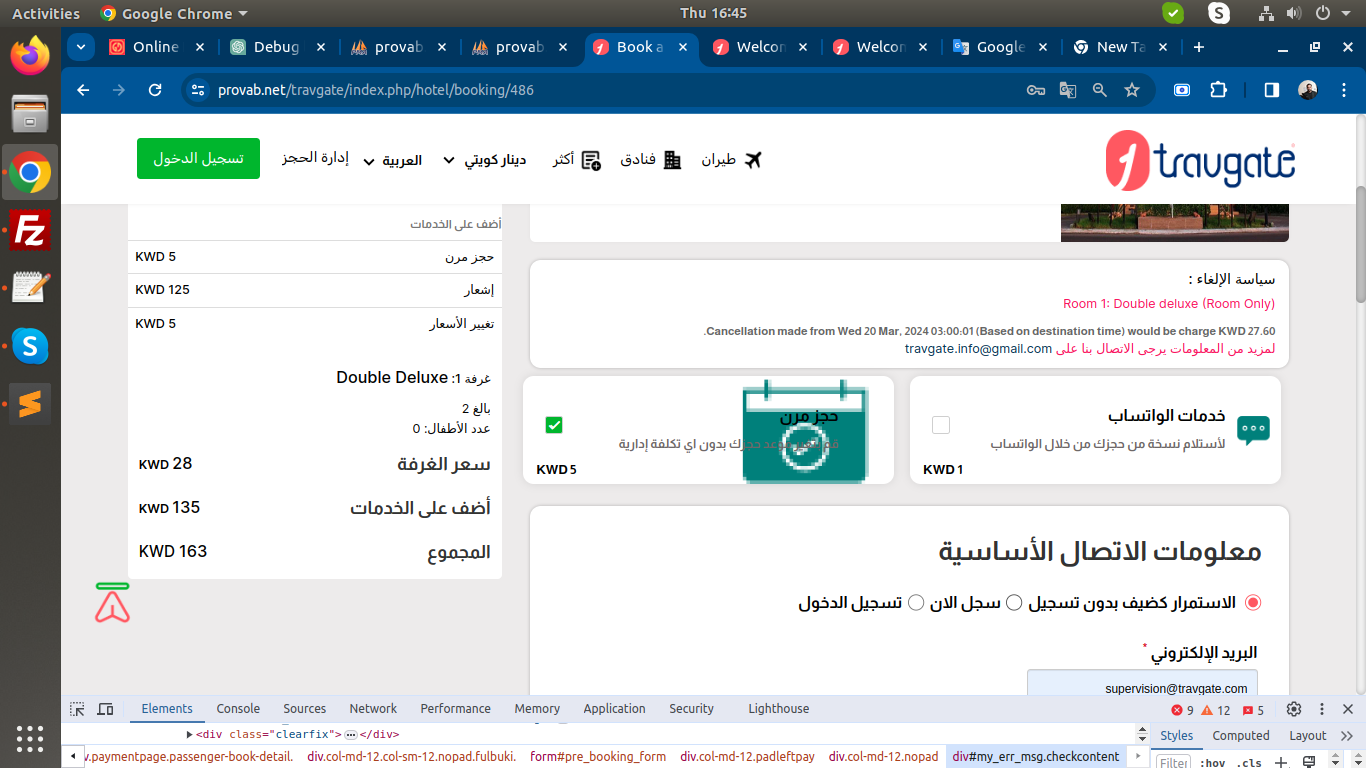1366x768 pixels.
Task: Open DevTools settings gear
Action: tap(1294, 709)
